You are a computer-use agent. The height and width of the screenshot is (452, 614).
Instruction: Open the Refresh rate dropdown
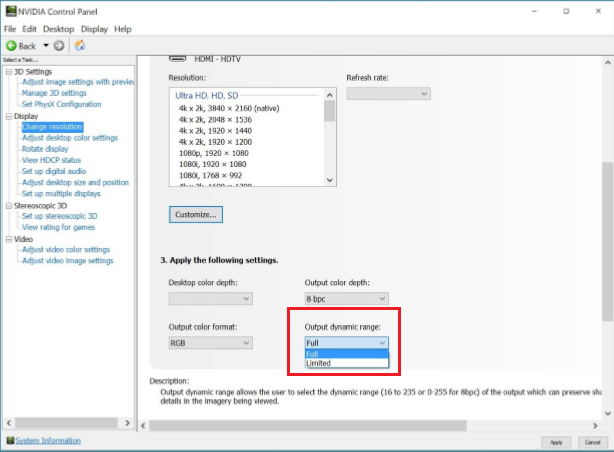coord(388,94)
